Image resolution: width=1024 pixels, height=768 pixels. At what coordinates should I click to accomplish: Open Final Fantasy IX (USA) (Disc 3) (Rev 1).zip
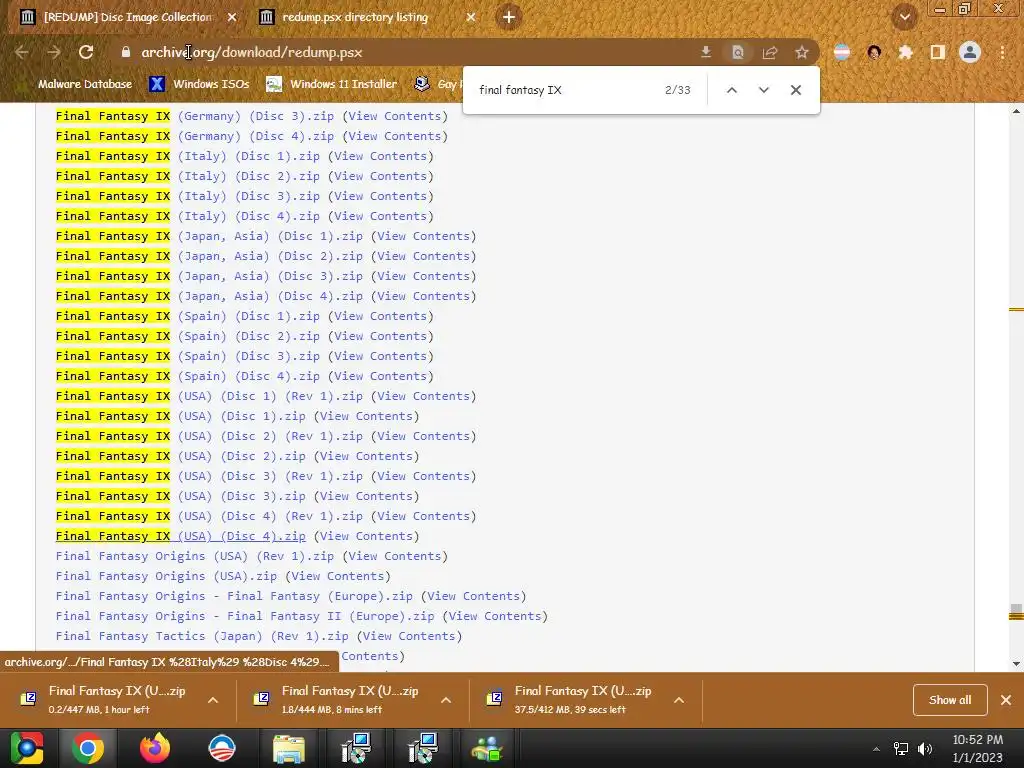click(x=209, y=476)
